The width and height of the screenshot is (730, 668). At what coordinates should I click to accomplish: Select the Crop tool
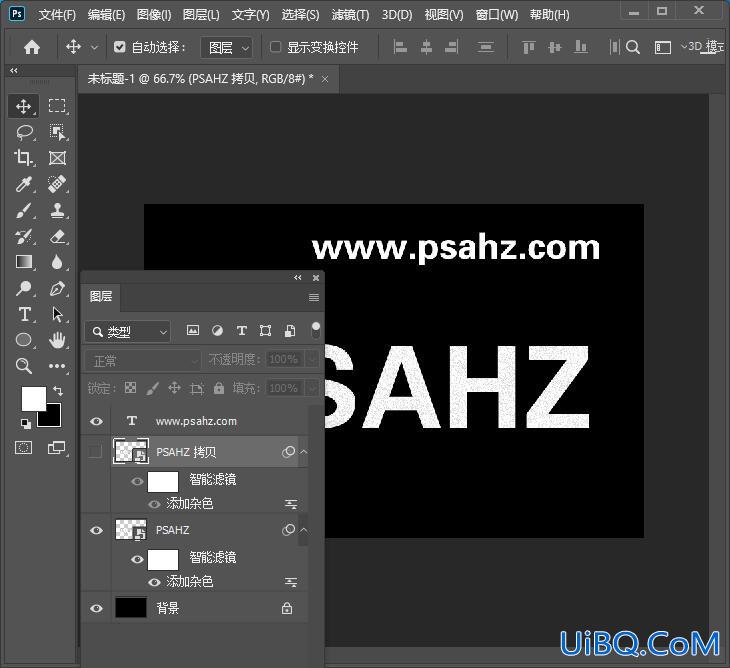[23, 158]
